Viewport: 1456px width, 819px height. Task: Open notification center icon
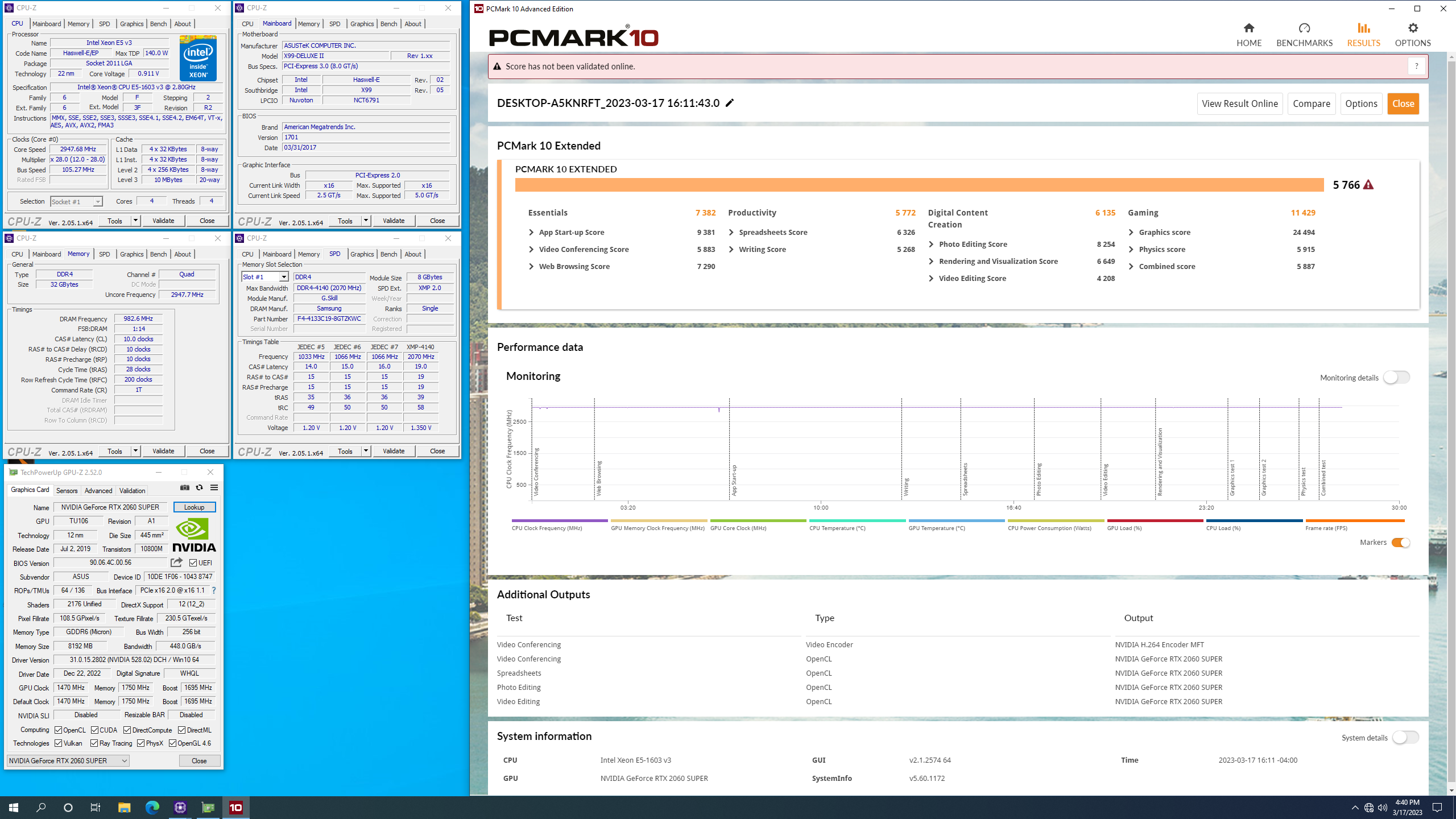tap(1437, 808)
